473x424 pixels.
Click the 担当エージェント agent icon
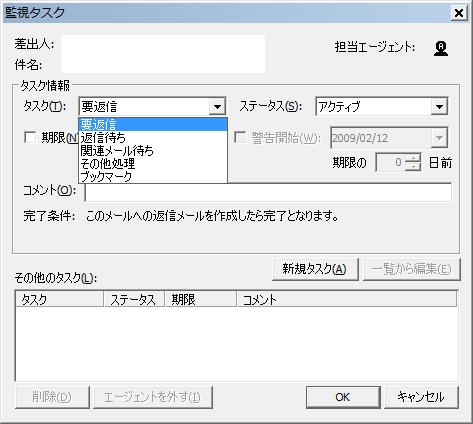(441, 48)
